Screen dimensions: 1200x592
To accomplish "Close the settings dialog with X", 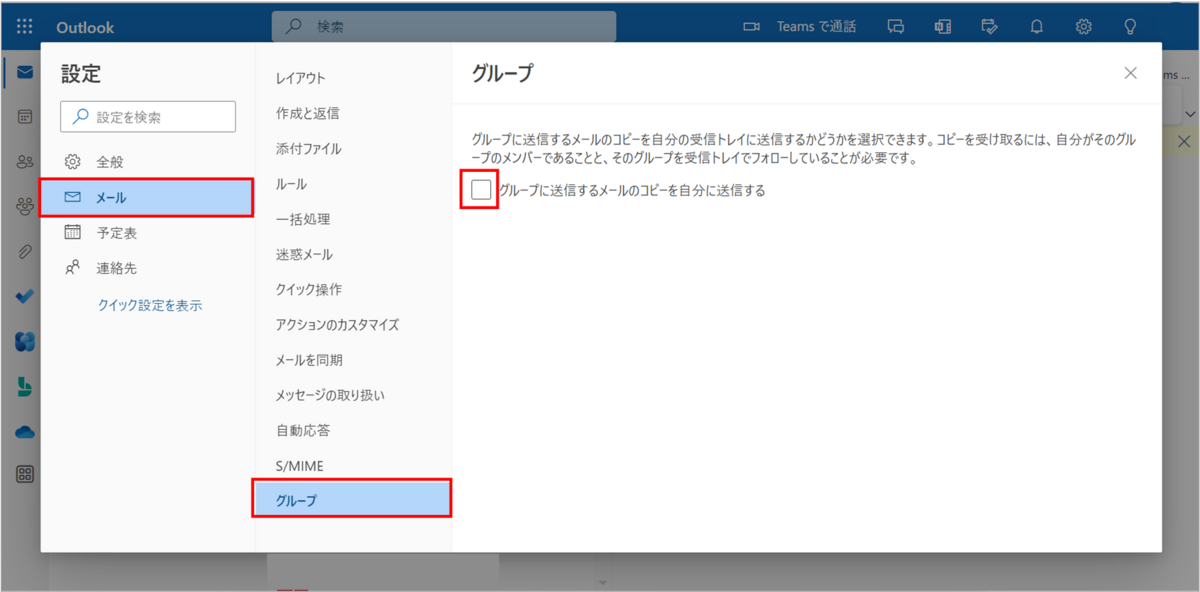I will click(1131, 73).
